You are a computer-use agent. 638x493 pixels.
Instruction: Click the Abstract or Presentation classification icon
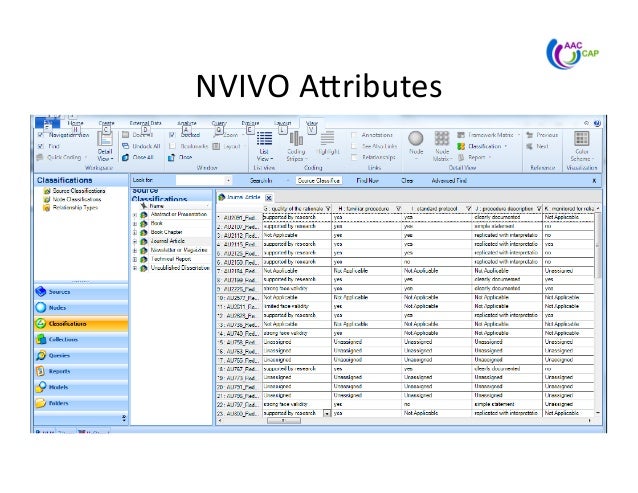pyautogui.click(x=143, y=214)
